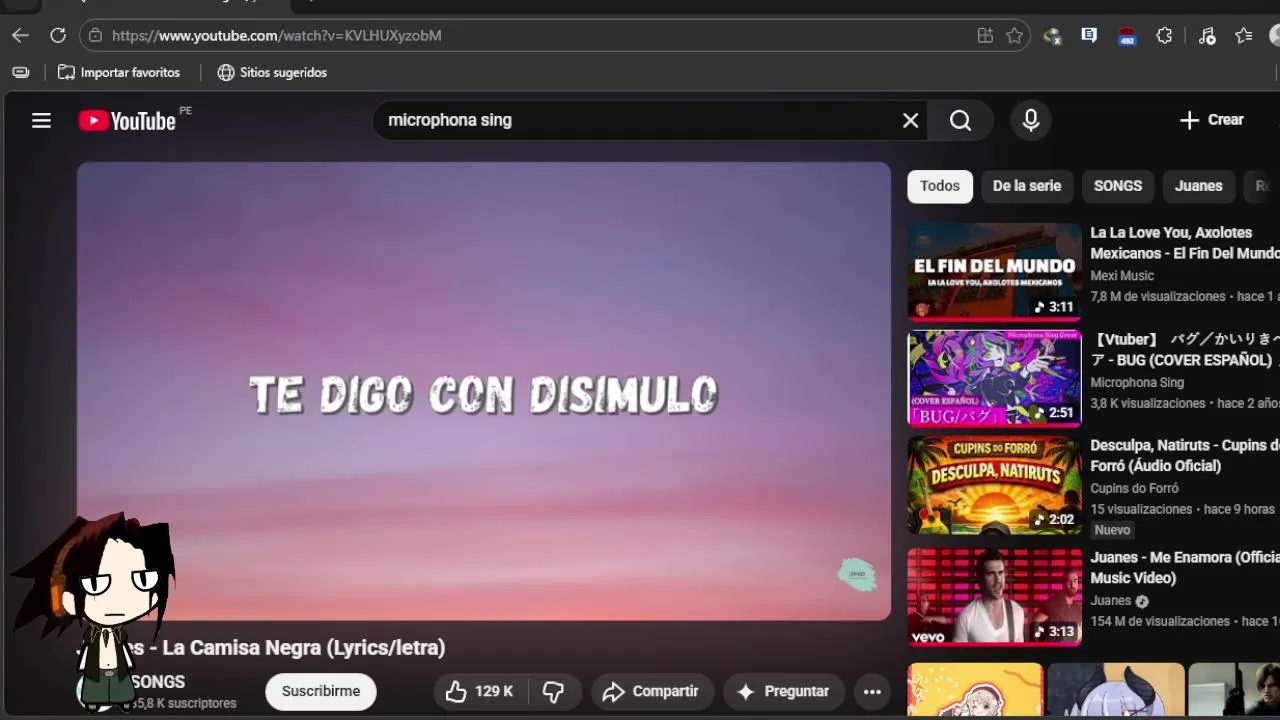
Task: Select the Juanes filter chip
Action: coord(1198,186)
